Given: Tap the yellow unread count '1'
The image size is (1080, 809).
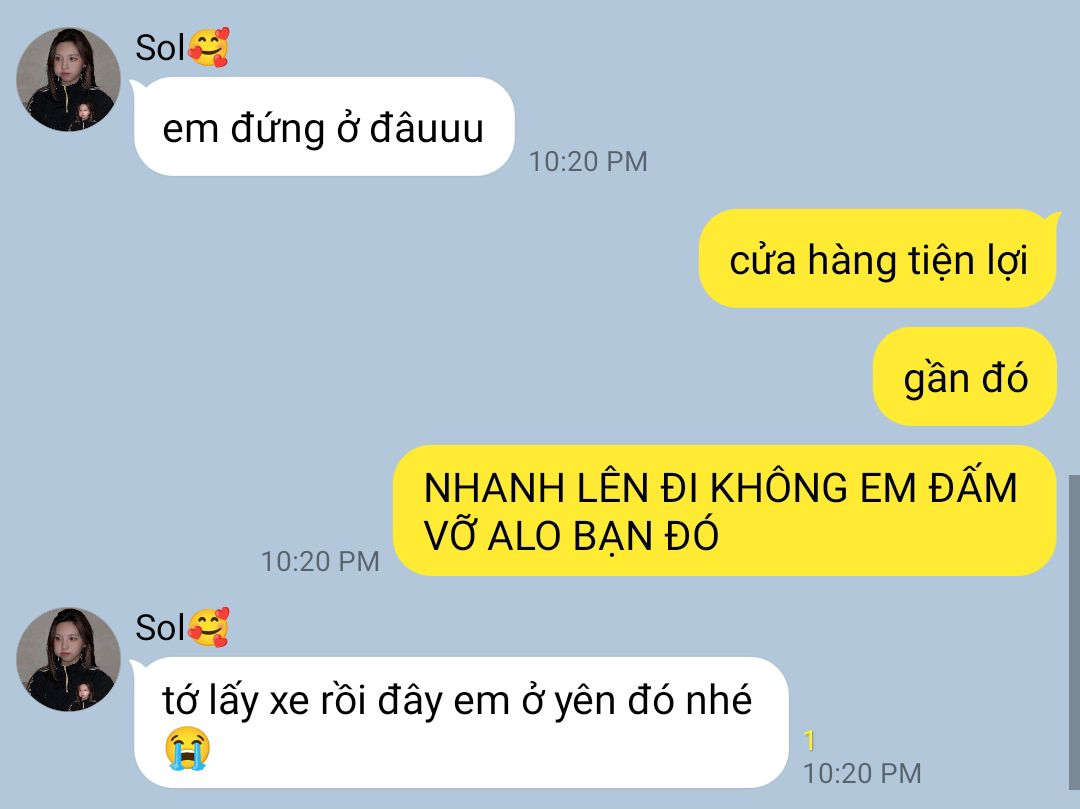Looking at the screenshot, I should pos(809,741).
